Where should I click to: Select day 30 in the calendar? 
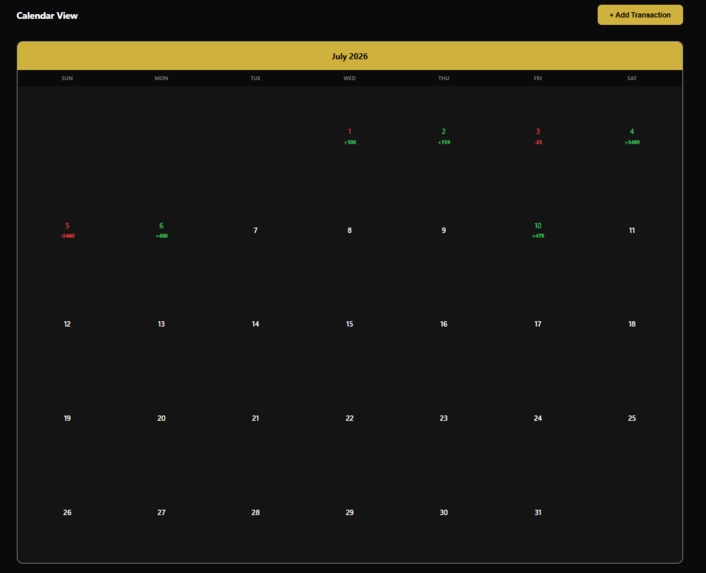444,512
